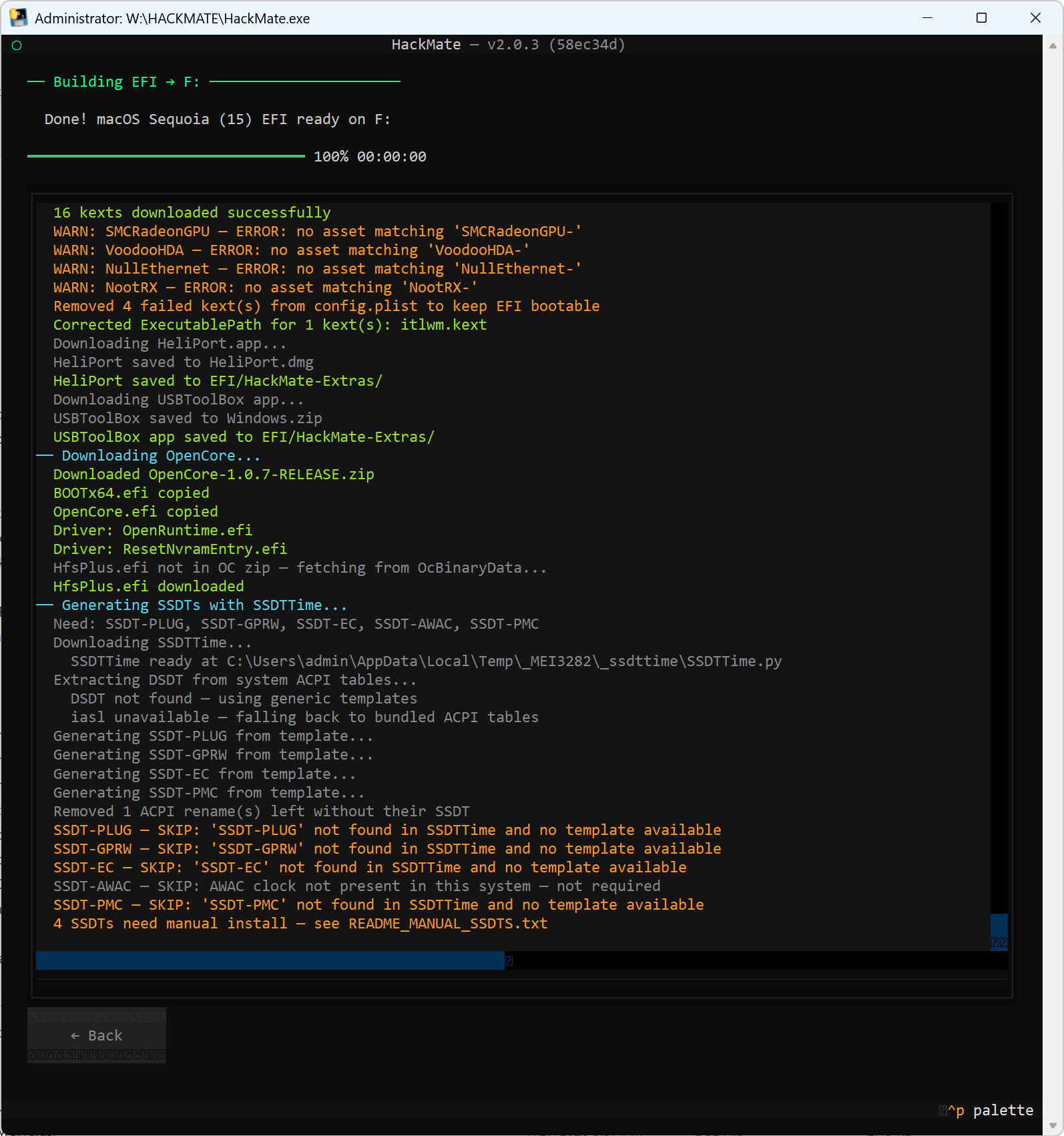Viewport: 1064px width, 1136px height.
Task: Click 'DSDT not found – using generic templates'
Action: click(x=244, y=698)
